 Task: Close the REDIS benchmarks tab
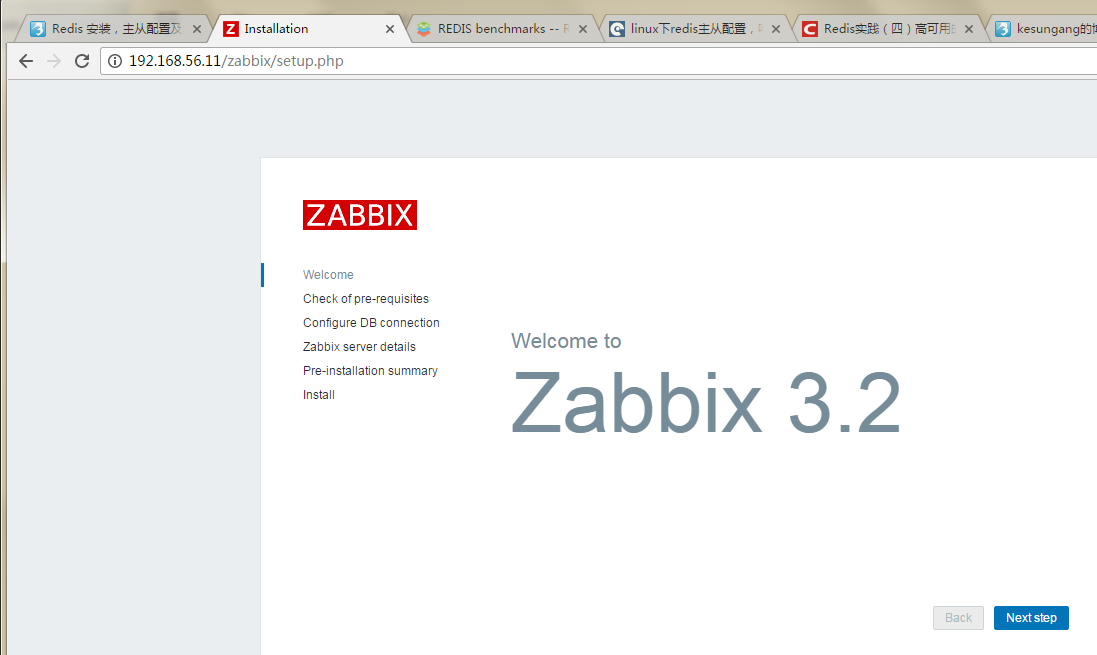pyautogui.click(x=583, y=29)
